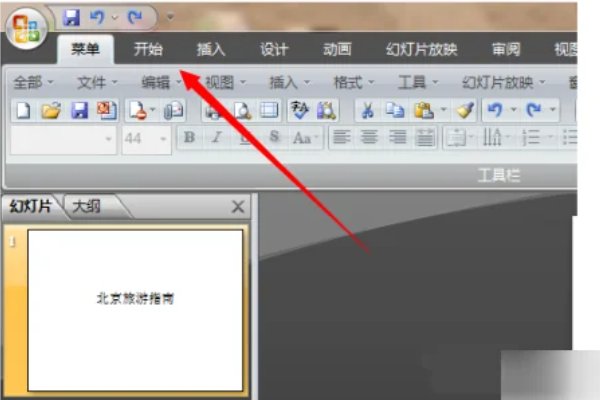Close the slides pane with X
This screenshot has width=600, height=400.
pyautogui.click(x=238, y=207)
